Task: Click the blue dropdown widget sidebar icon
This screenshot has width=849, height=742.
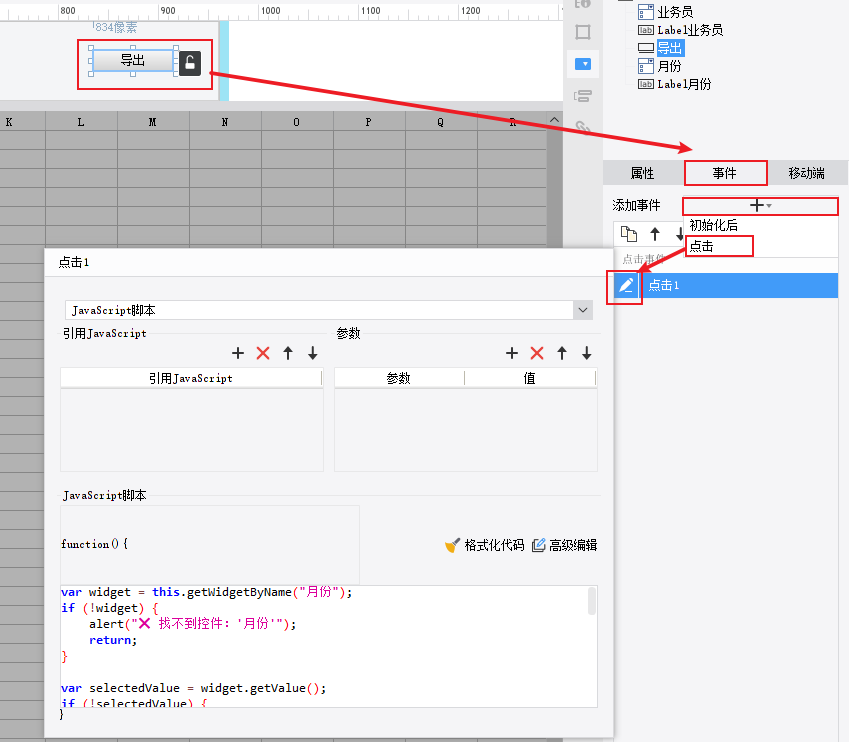Action: click(x=583, y=64)
